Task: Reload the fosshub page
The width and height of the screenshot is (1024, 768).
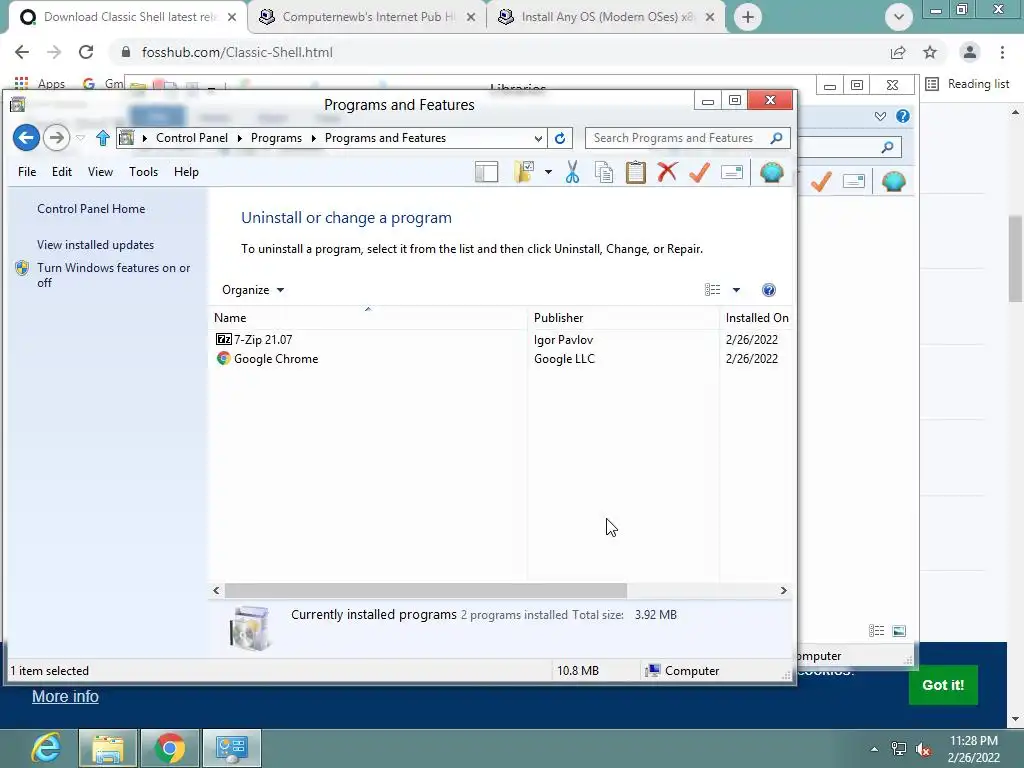Action: 86,52
